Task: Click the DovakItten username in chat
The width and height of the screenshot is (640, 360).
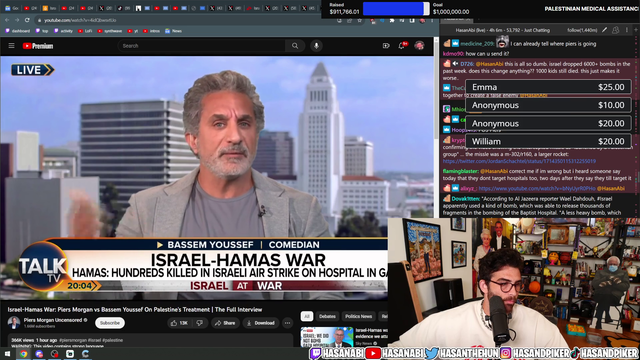Action: [466, 198]
